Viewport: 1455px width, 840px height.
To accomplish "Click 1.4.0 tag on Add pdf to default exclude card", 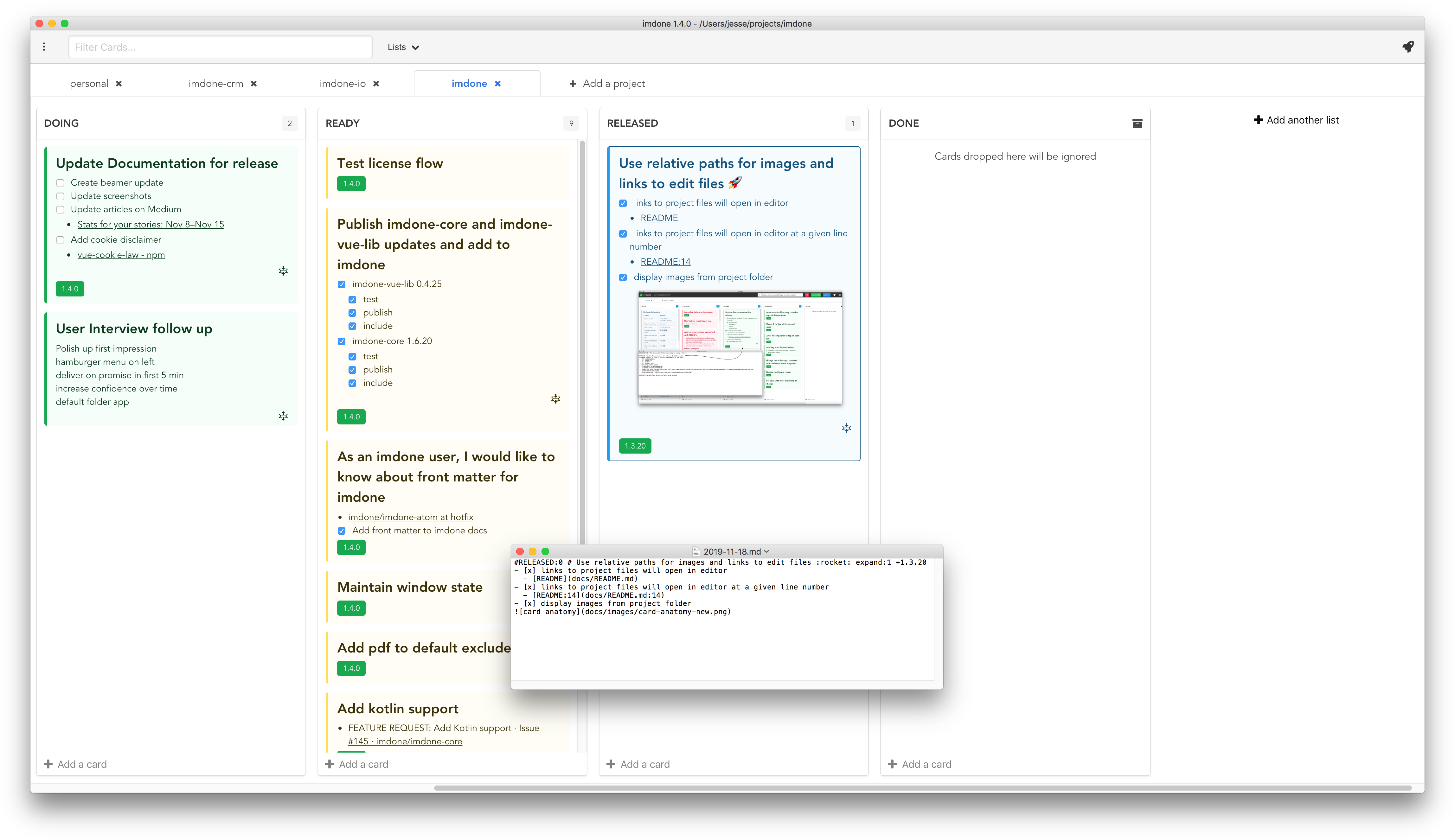I will (x=351, y=668).
